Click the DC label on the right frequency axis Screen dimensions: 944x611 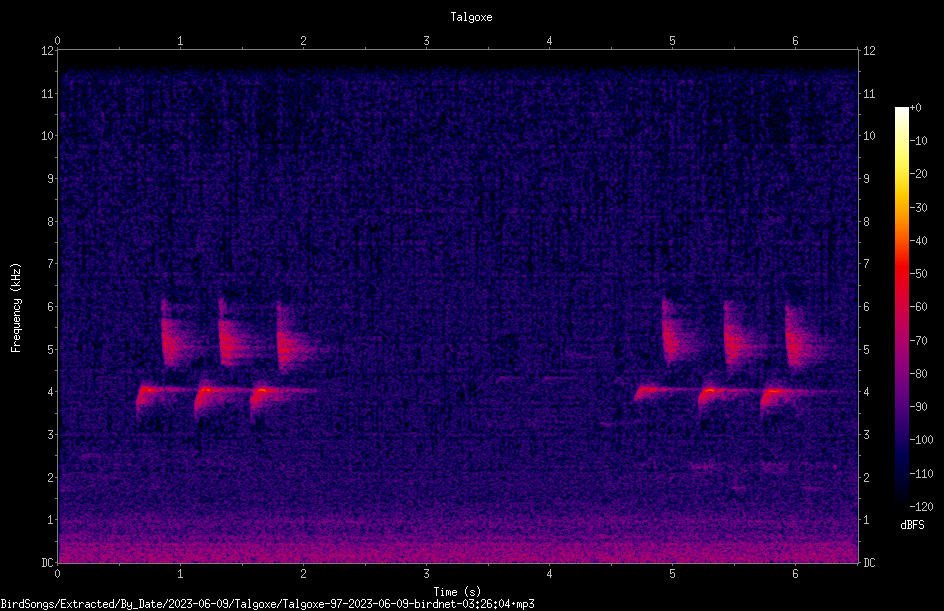click(x=869, y=563)
